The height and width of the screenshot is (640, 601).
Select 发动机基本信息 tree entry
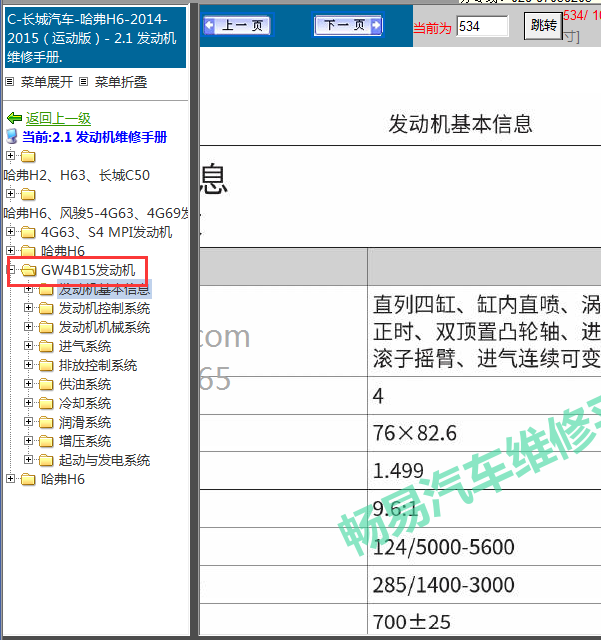click(x=105, y=289)
